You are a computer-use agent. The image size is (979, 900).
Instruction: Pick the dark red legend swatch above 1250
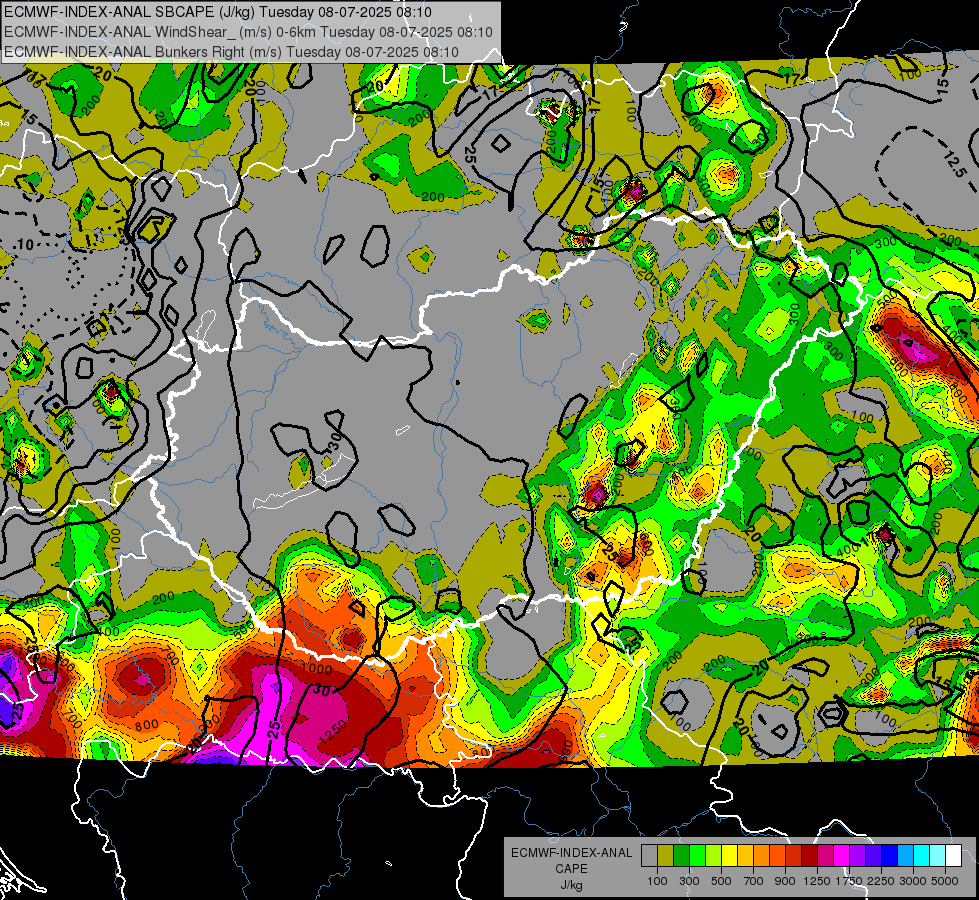coord(810,855)
